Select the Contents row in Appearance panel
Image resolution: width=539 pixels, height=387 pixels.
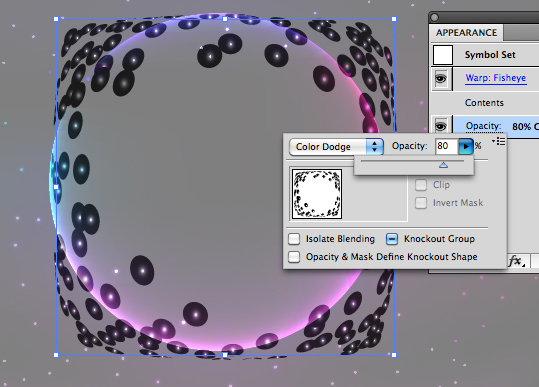(x=485, y=102)
